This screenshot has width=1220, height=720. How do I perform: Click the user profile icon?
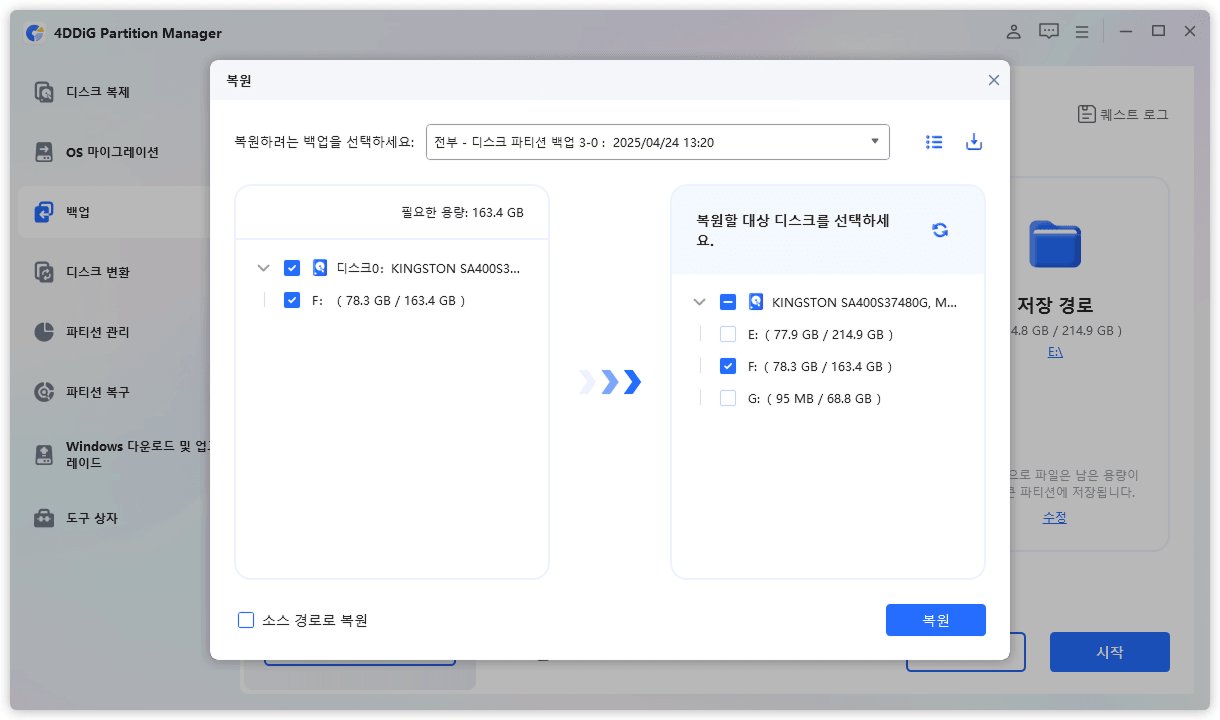pos(1013,31)
